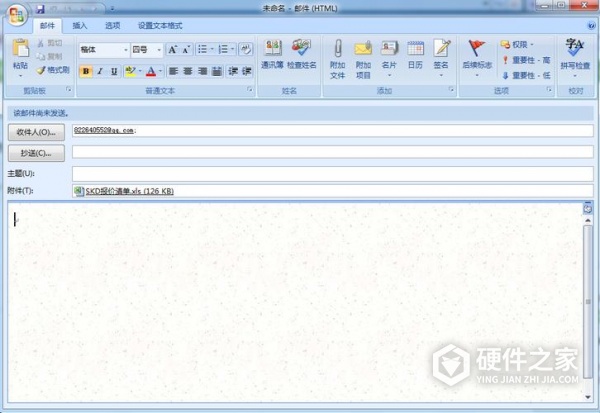Click the Cc (抄送) button
Image resolution: width=600 pixels, height=413 pixels.
36,152
